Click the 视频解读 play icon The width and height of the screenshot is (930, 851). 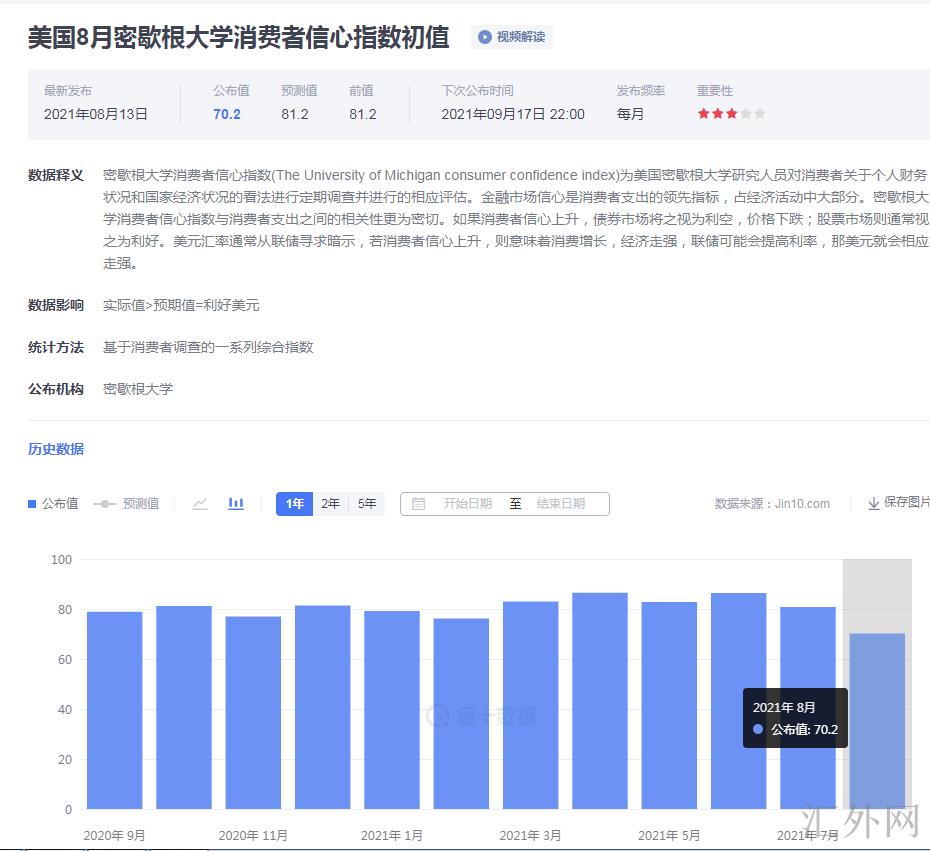485,37
